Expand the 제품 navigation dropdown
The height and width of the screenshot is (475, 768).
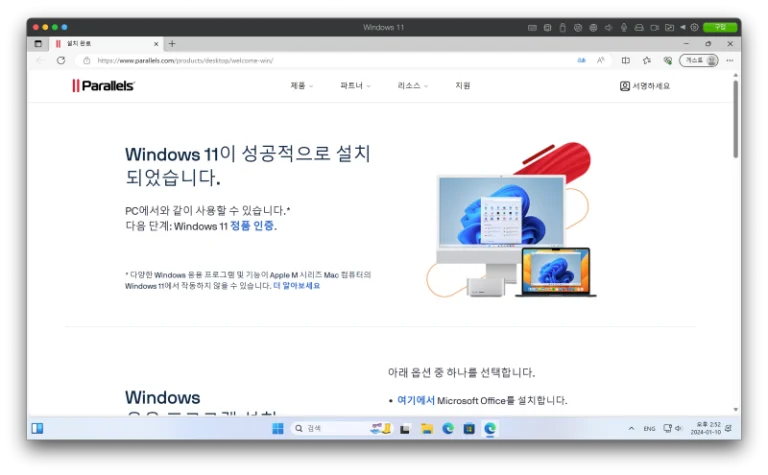pyautogui.click(x=301, y=86)
